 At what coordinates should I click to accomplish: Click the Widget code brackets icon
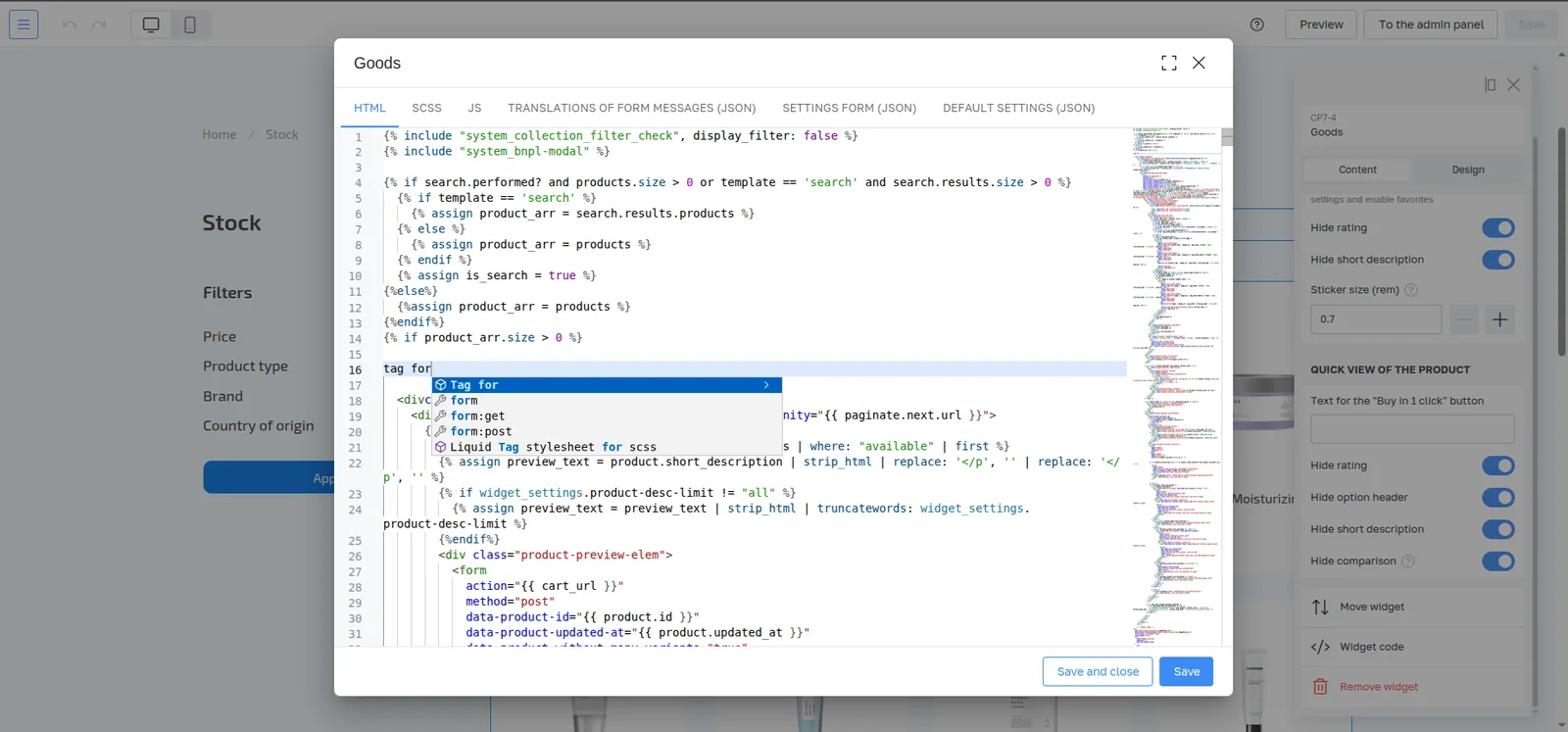[1321, 647]
